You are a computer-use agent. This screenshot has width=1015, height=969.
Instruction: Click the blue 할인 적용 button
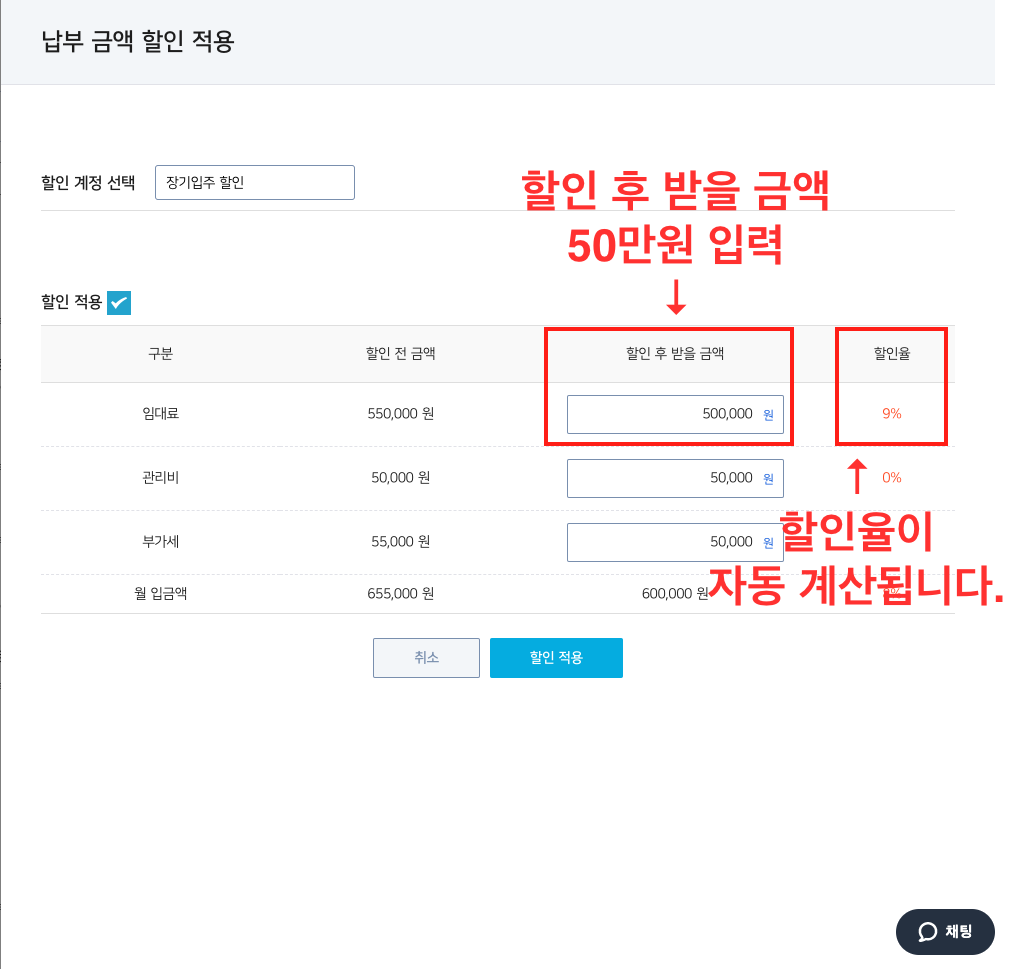[556, 658]
